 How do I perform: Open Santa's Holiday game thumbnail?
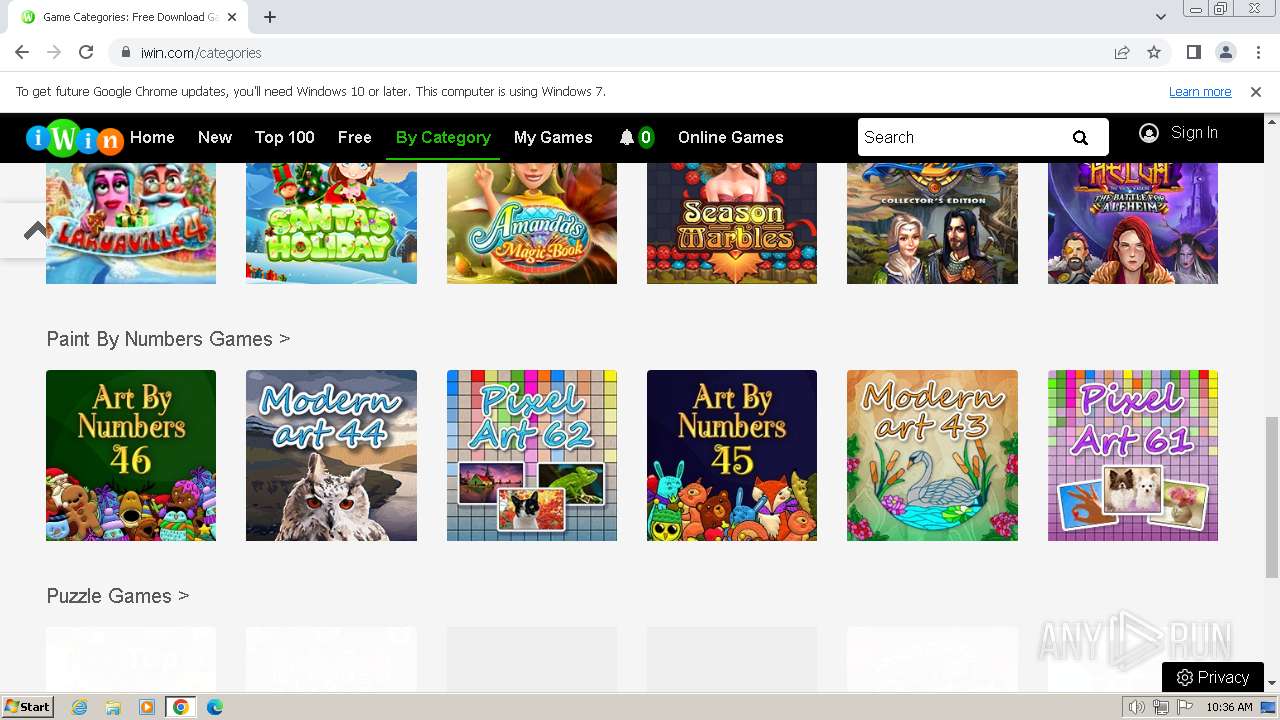click(331, 224)
